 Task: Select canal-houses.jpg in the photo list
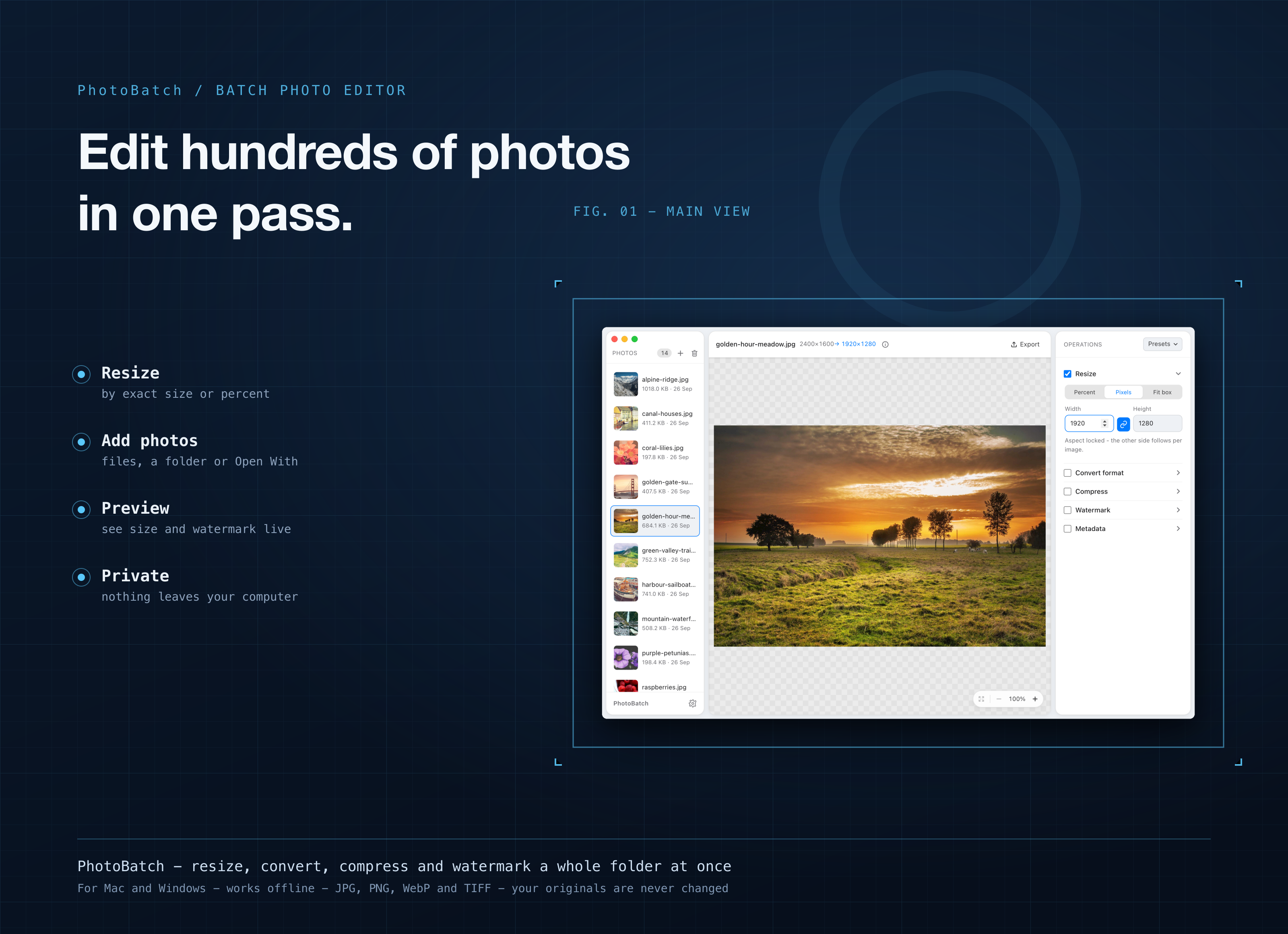point(655,418)
